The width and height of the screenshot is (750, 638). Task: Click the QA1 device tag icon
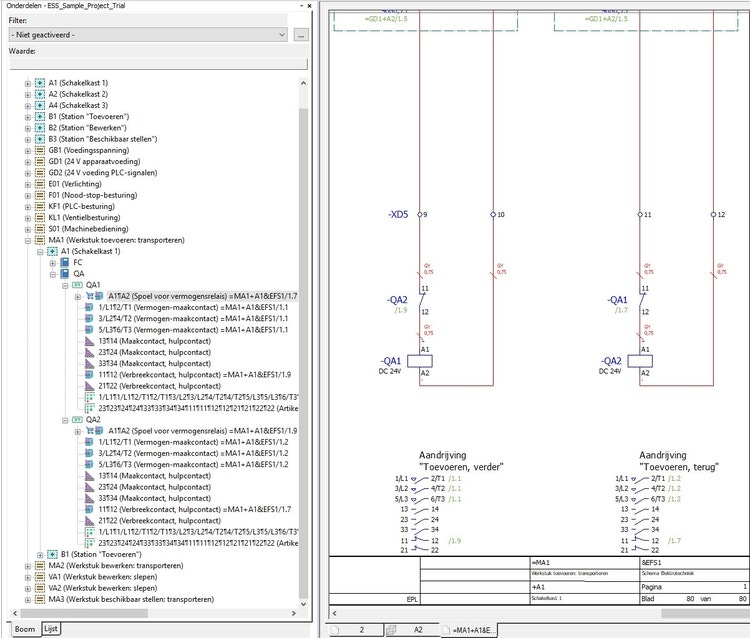pyautogui.click(x=78, y=285)
